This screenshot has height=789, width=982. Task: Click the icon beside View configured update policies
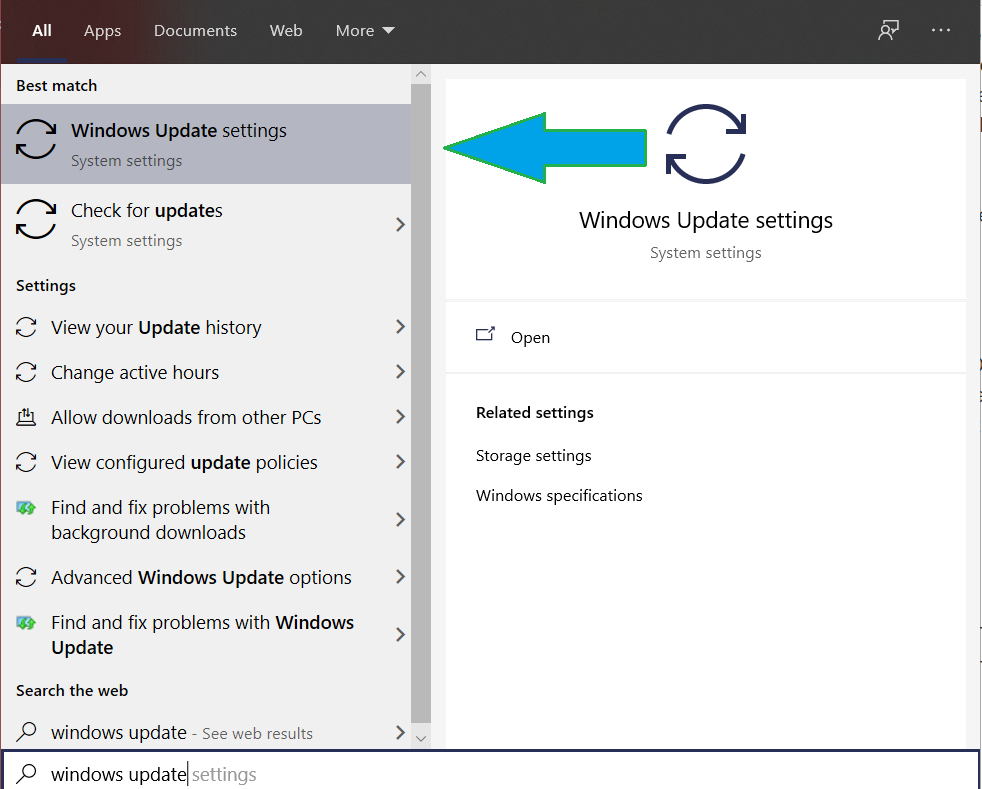point(26,462)
